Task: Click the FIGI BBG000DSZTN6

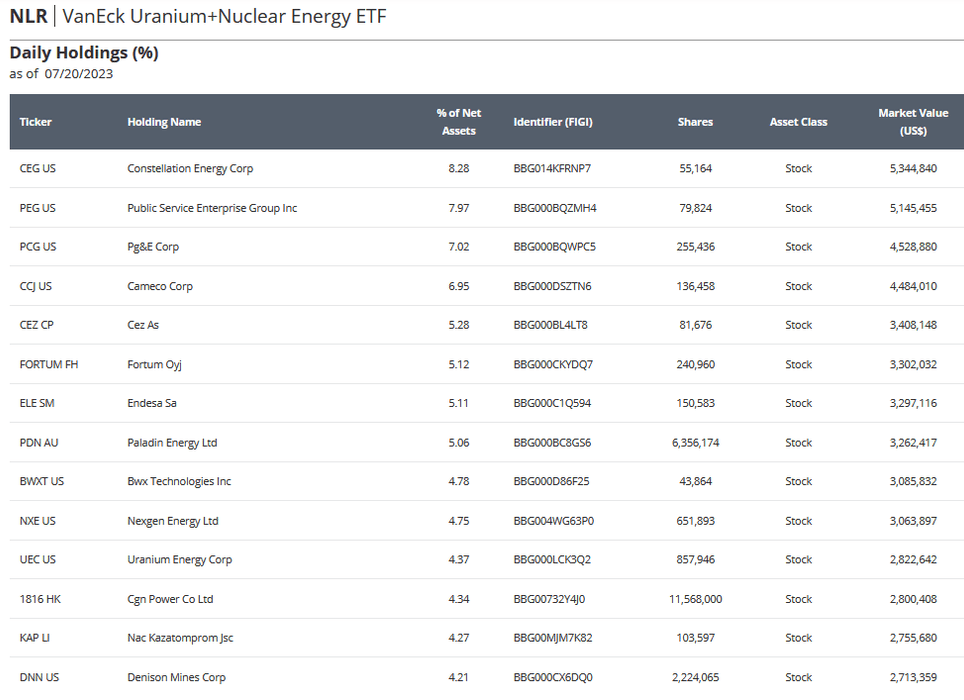Action: click(553, 286)
